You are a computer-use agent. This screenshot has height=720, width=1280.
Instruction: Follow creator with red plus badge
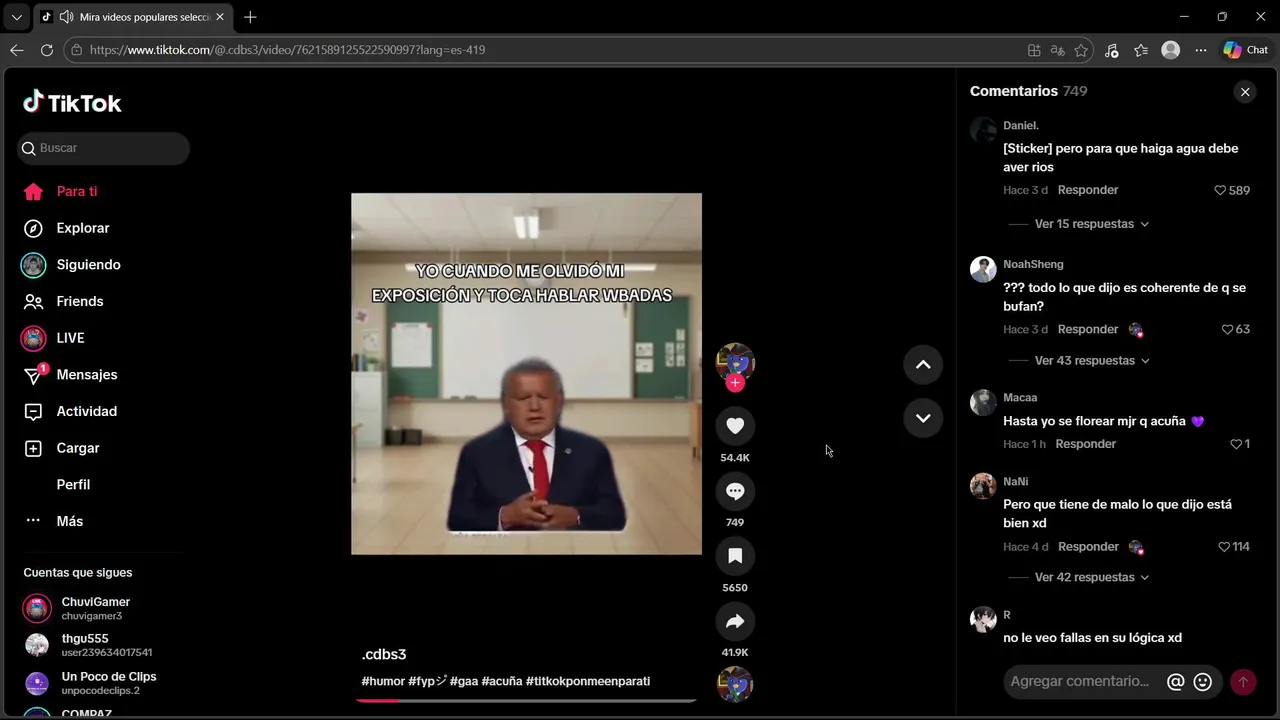pos(735,383)
